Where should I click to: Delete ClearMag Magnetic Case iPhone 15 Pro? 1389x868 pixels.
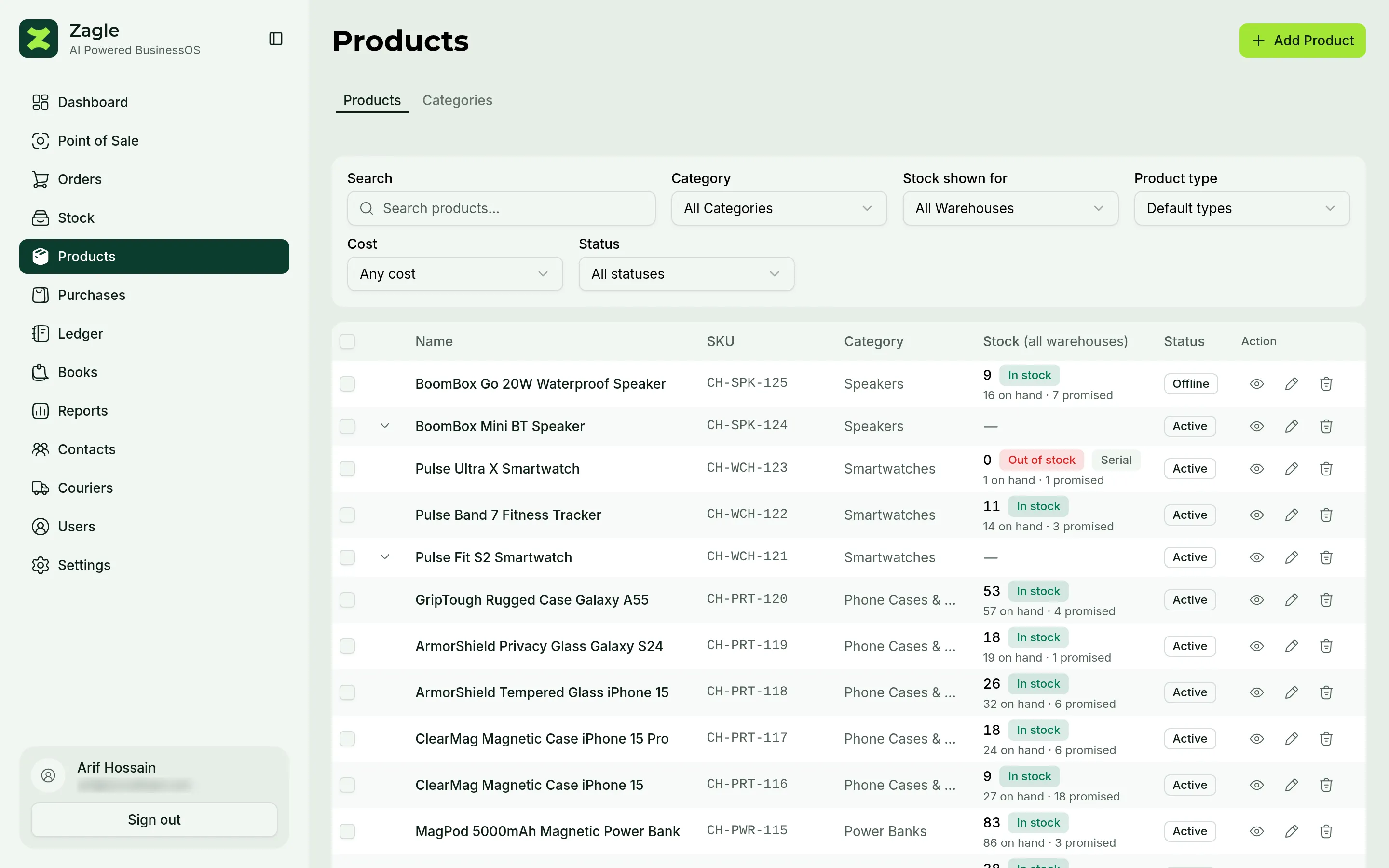point(1326,739)
